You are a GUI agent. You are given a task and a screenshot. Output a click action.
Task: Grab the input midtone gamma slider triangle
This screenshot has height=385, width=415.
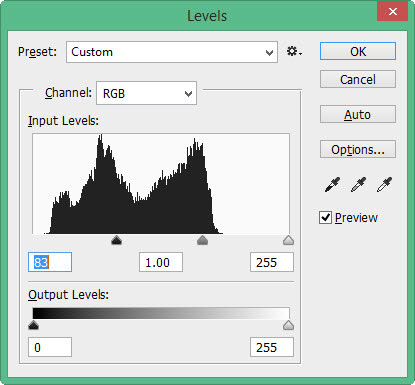point(202,240)
